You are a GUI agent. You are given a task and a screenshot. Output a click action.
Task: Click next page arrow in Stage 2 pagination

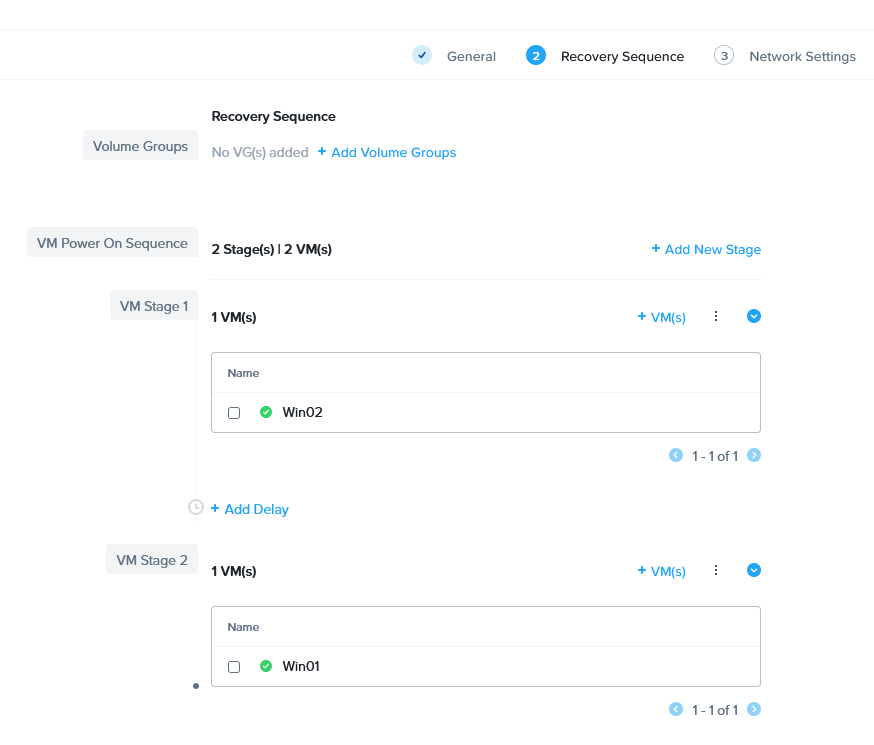pyautogui.click(x=754, y=709)
